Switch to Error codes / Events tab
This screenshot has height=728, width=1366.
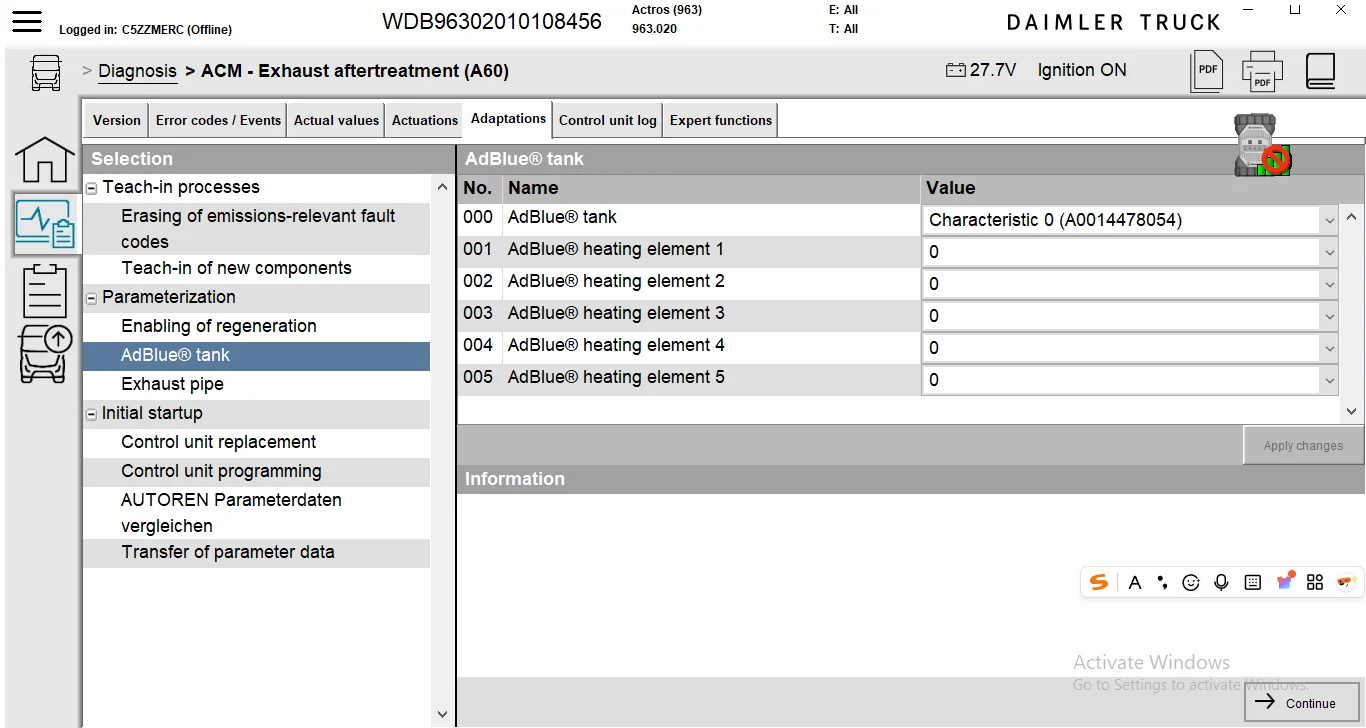click(x=218, y=120)
